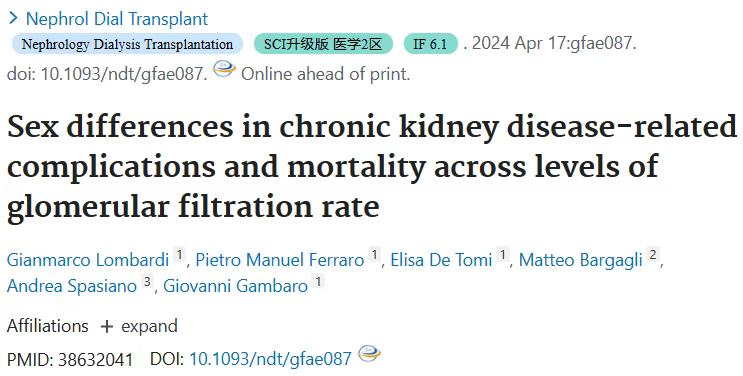Click affiliation superscript 2 after Bargagli
Image resolution: width=743 pixels, height=376 pixels.
pos(653,255)
